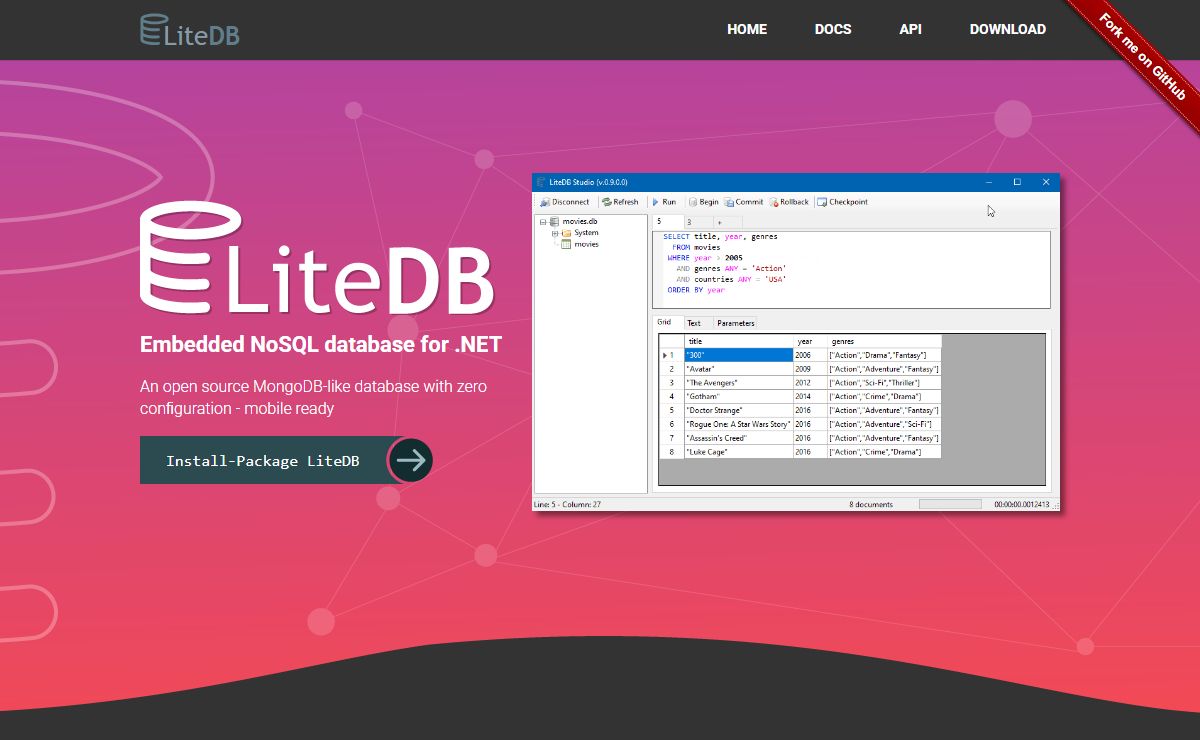Click the LiteDB Studio maximize button
The width and height of the screenshot is (1200, 740).
[1017, 182]
